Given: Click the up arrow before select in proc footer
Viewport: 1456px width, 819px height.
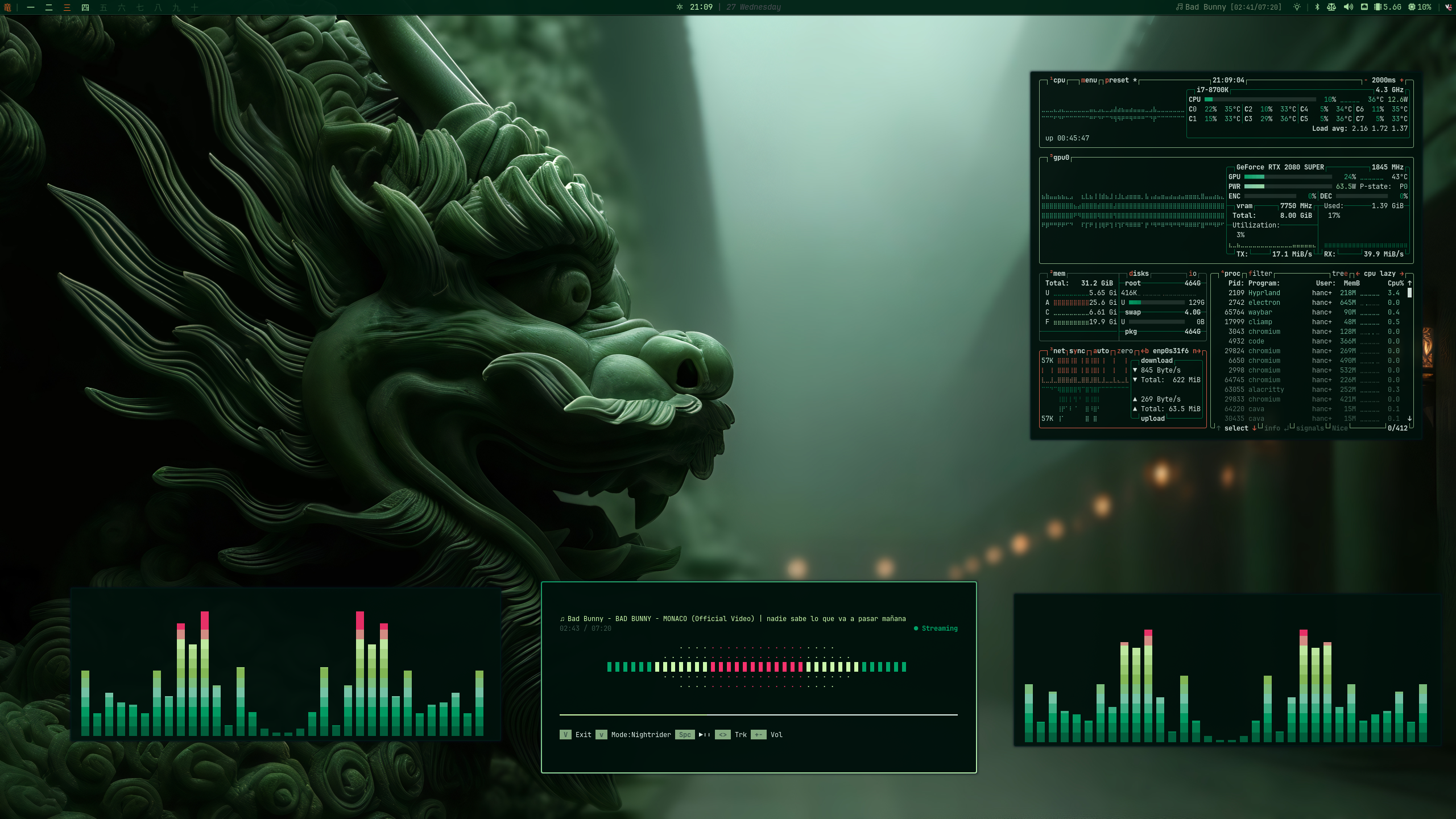Looking at the screenshot, I should (1218, 428).
